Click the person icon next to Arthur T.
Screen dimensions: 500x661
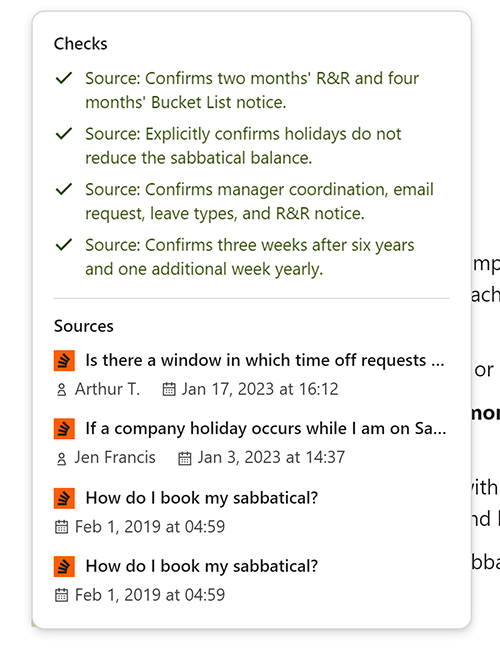pos(62,390)
